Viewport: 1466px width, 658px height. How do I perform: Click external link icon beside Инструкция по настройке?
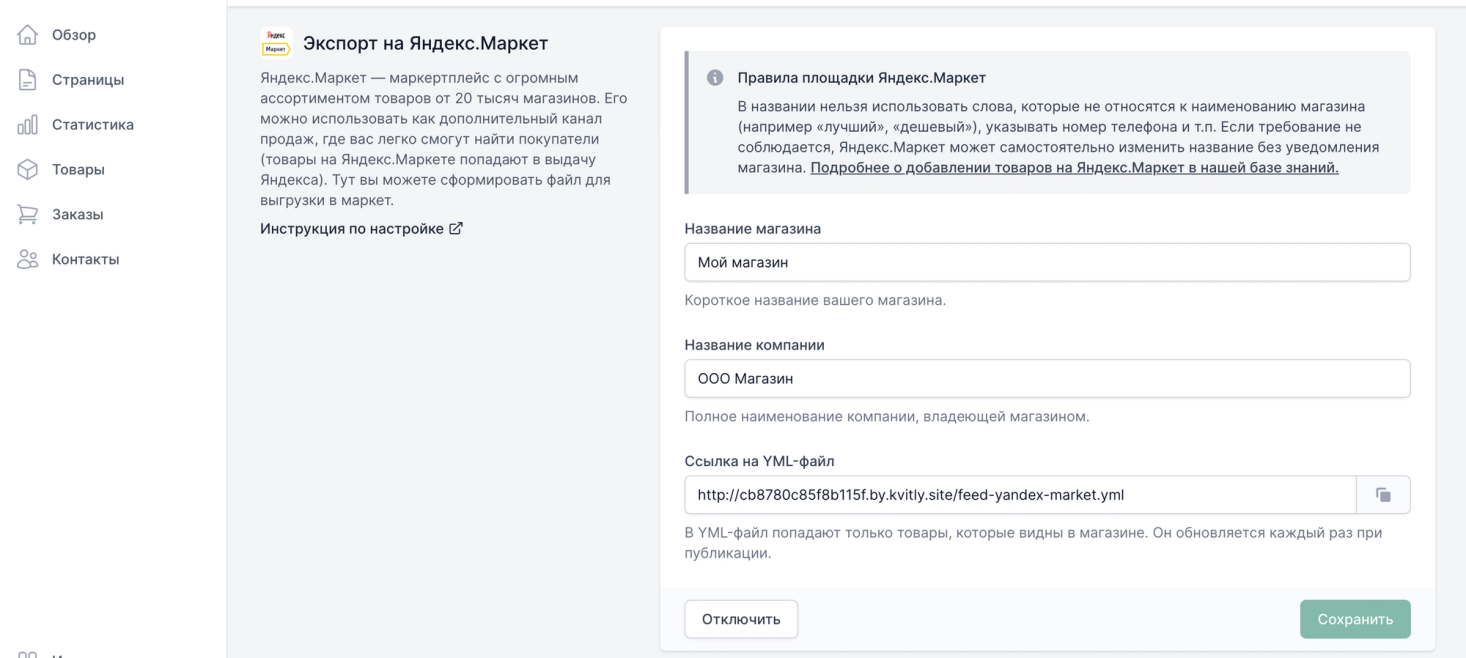456,228
